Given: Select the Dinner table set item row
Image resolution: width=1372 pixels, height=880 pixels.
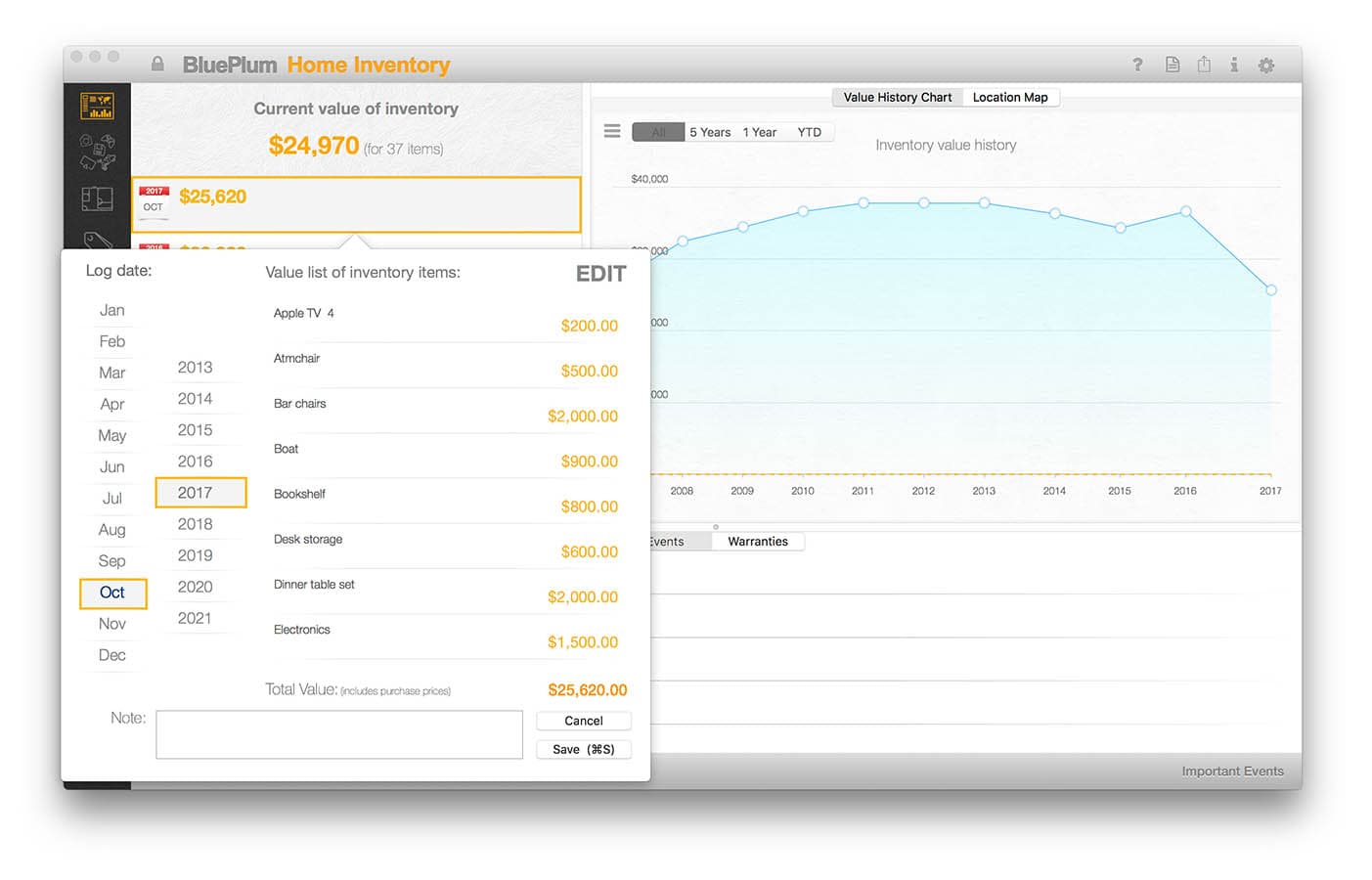Looking at the screenshot, I should [446, 591].
